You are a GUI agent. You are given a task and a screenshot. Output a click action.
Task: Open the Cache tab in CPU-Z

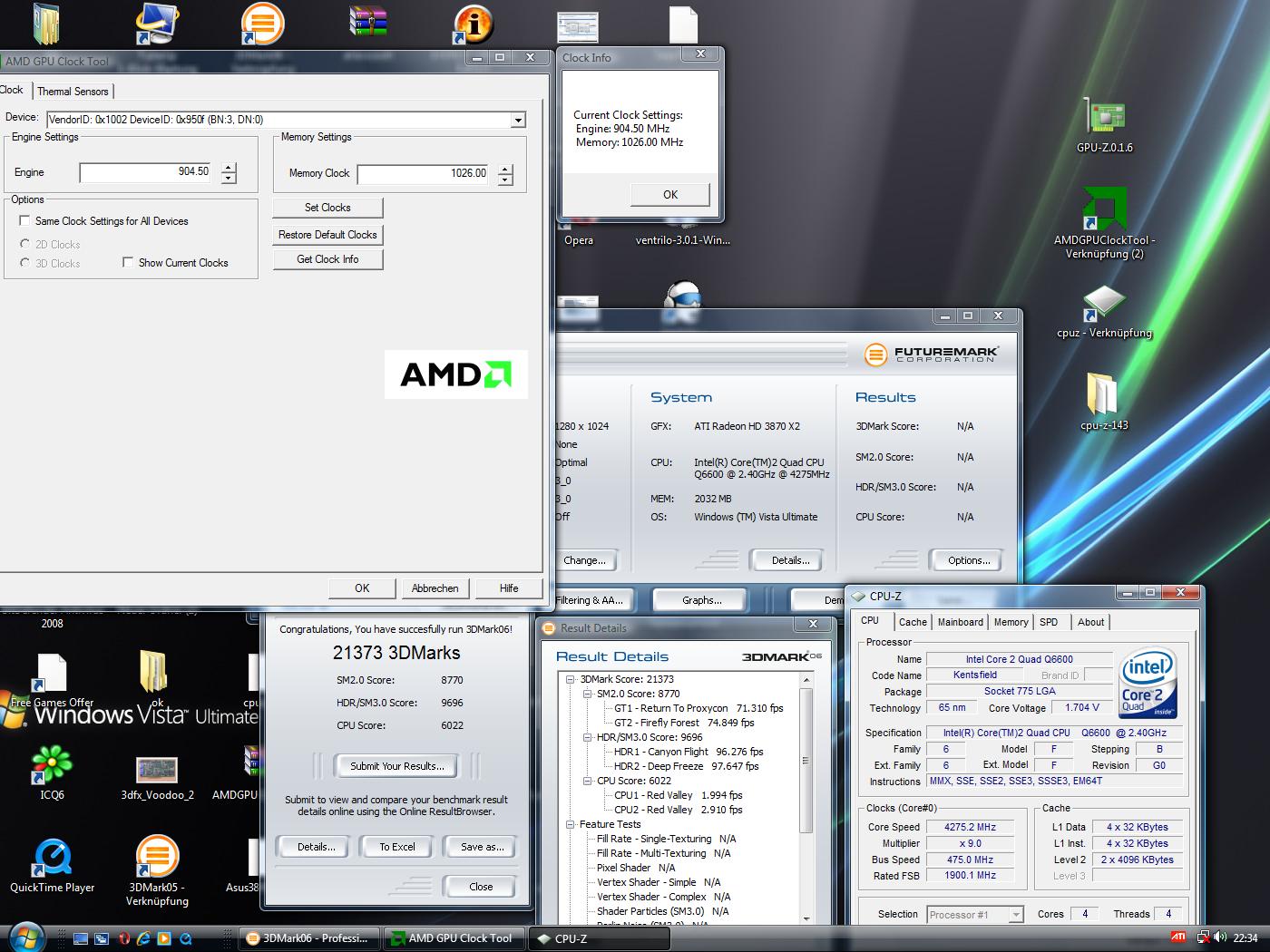(x=913, y=622)
